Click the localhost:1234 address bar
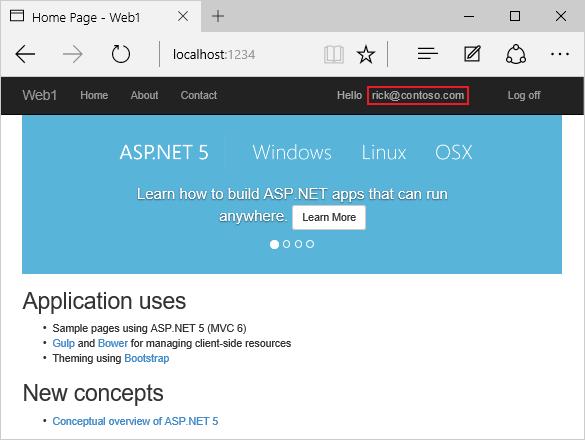 [x=214, y=55]
